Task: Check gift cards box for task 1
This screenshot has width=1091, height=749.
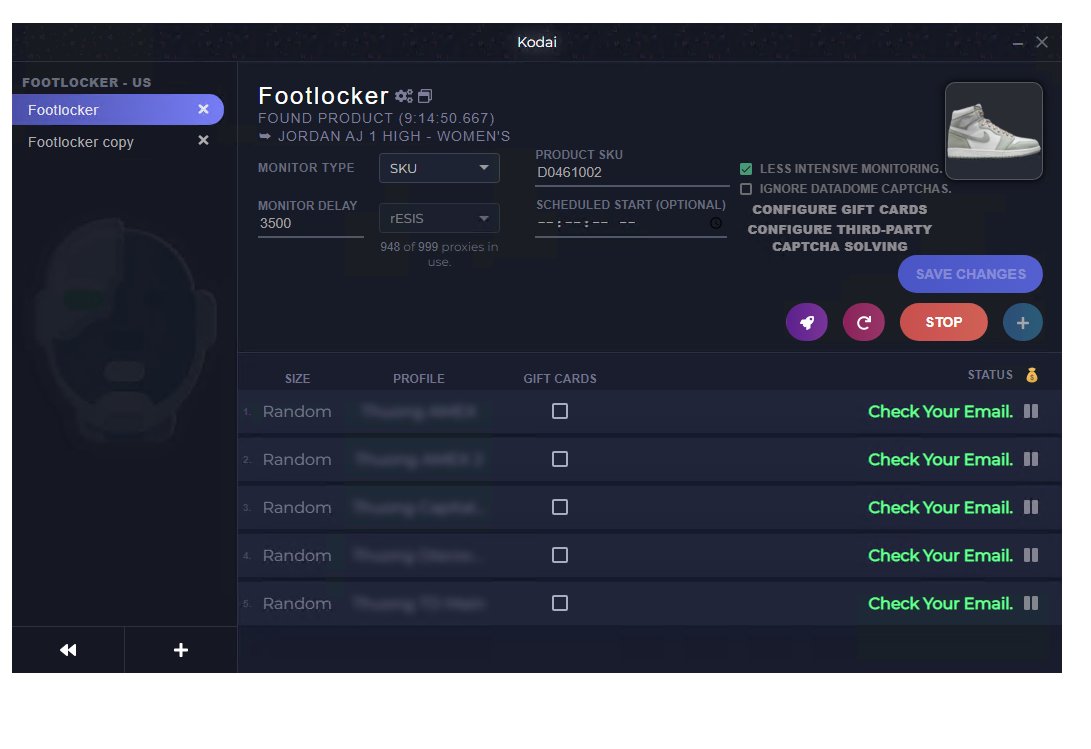Action: [559, 411]
